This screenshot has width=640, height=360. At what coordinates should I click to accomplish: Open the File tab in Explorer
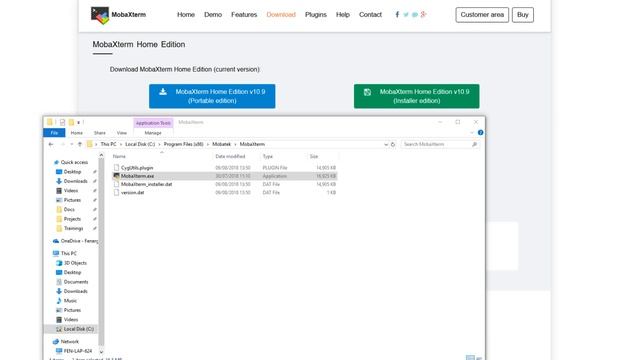(x=54, y=133)
